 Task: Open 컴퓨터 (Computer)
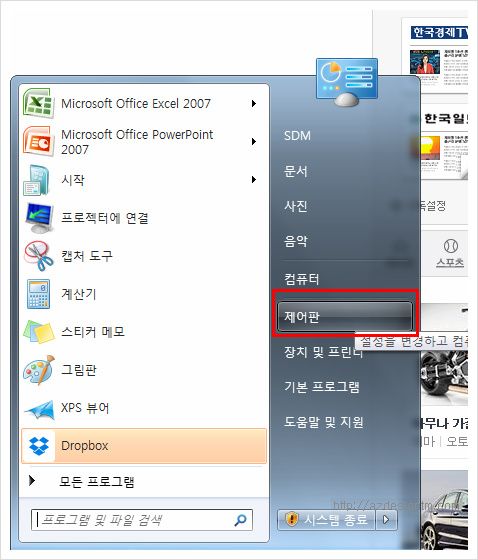click(x=302, y=279)
